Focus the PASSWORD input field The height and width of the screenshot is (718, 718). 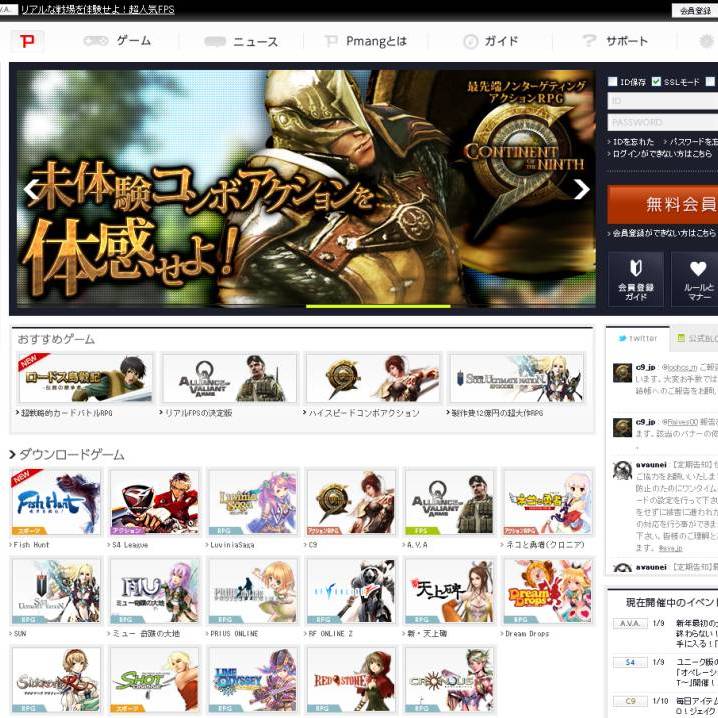coord(663,122)
